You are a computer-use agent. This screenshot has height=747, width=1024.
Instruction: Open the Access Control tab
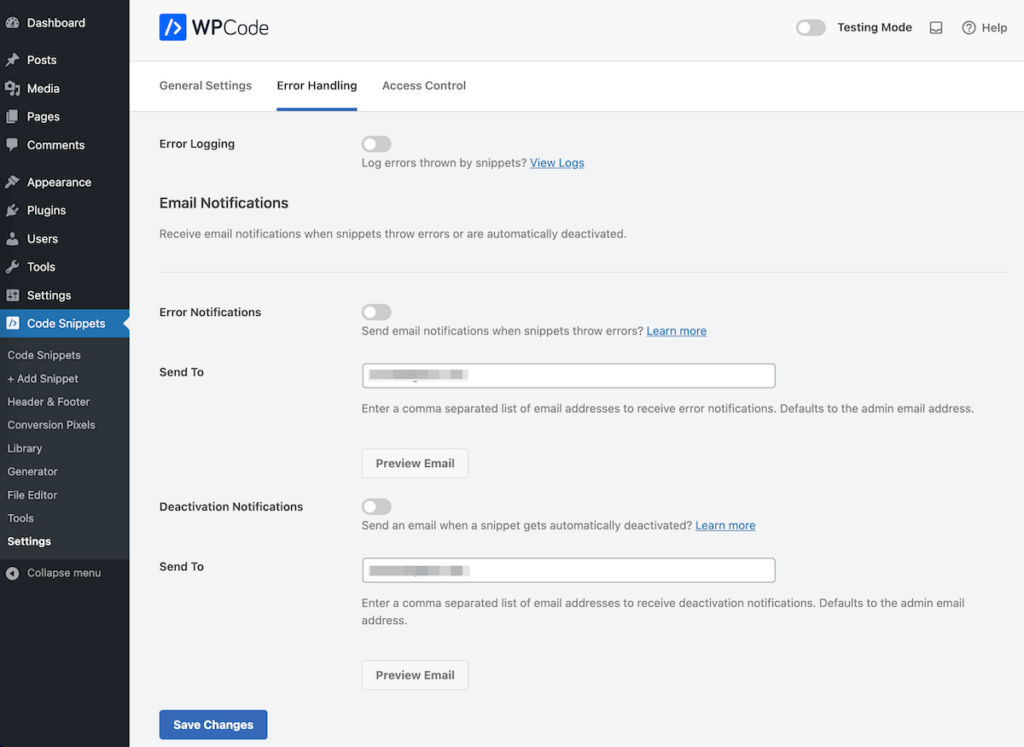coord(423,85)
